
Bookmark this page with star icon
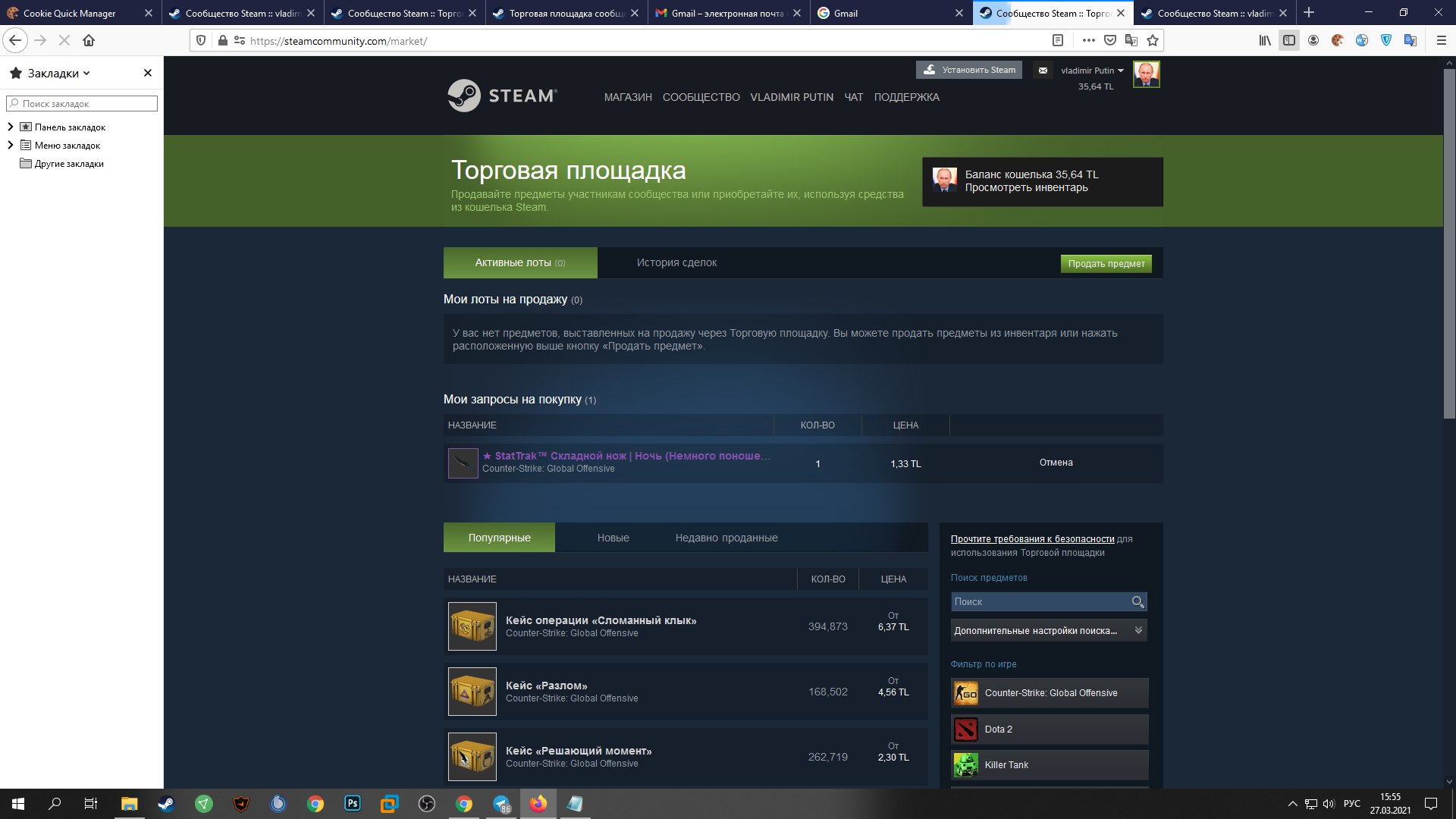1153,41
